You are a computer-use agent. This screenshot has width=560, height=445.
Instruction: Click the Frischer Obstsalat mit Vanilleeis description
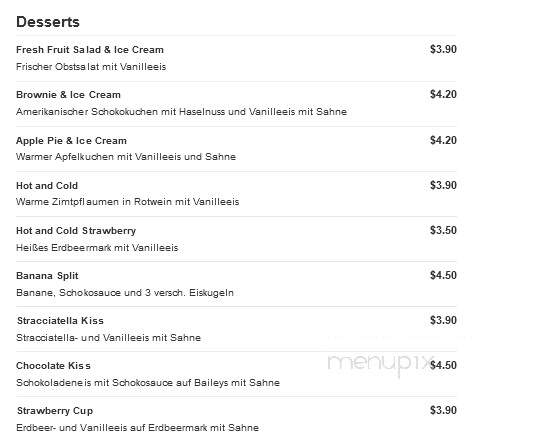pyautogui.click(x=91, y=67)
